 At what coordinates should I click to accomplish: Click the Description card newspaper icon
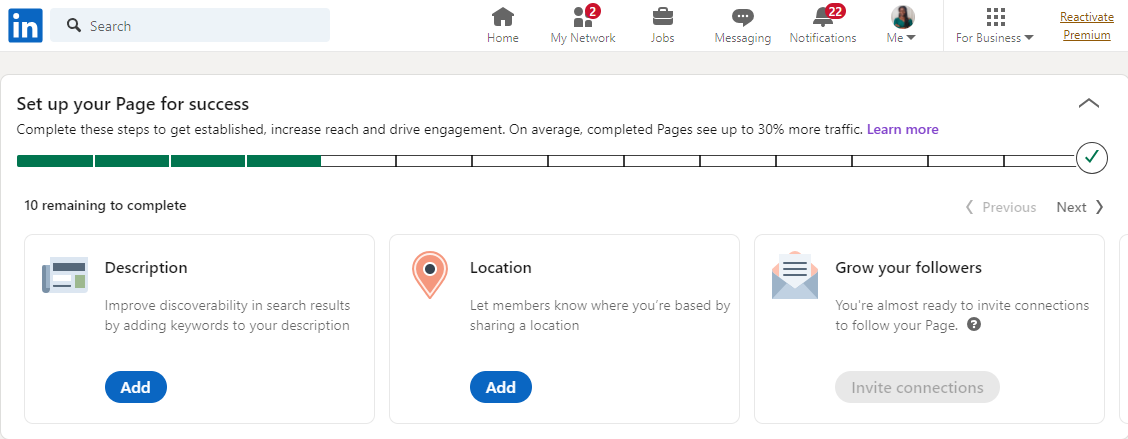pyautogui.click(x=65, y=275)
